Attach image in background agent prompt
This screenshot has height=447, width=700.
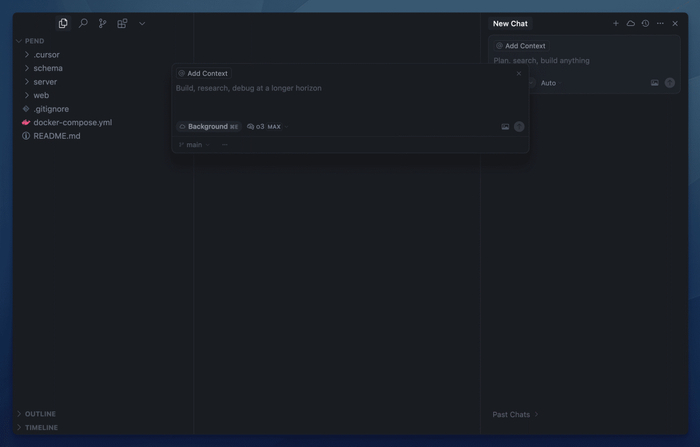point(505,127)
